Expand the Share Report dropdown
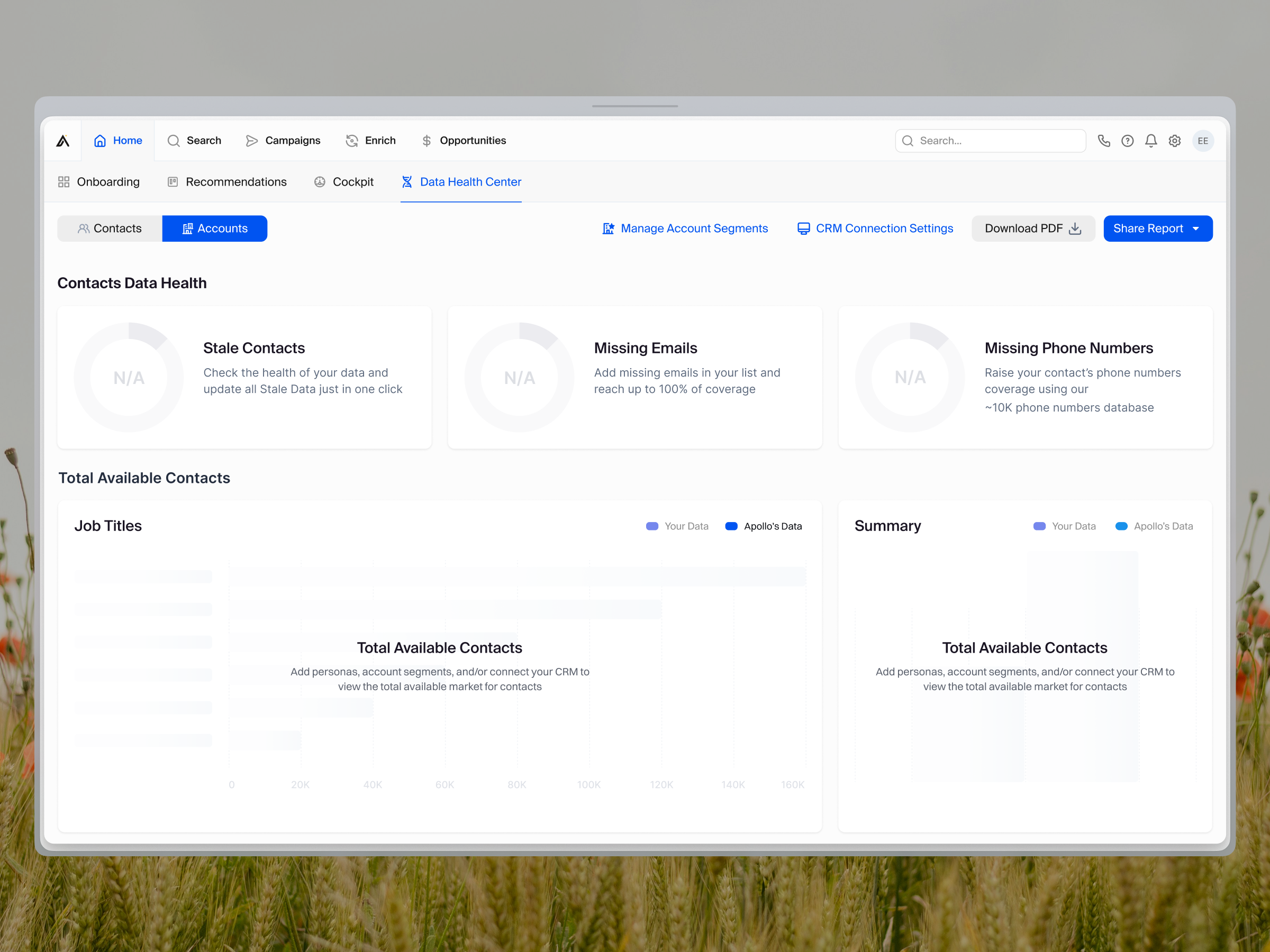The image size is (1270, 952). pyautogui.click(x=1158, y=228)
